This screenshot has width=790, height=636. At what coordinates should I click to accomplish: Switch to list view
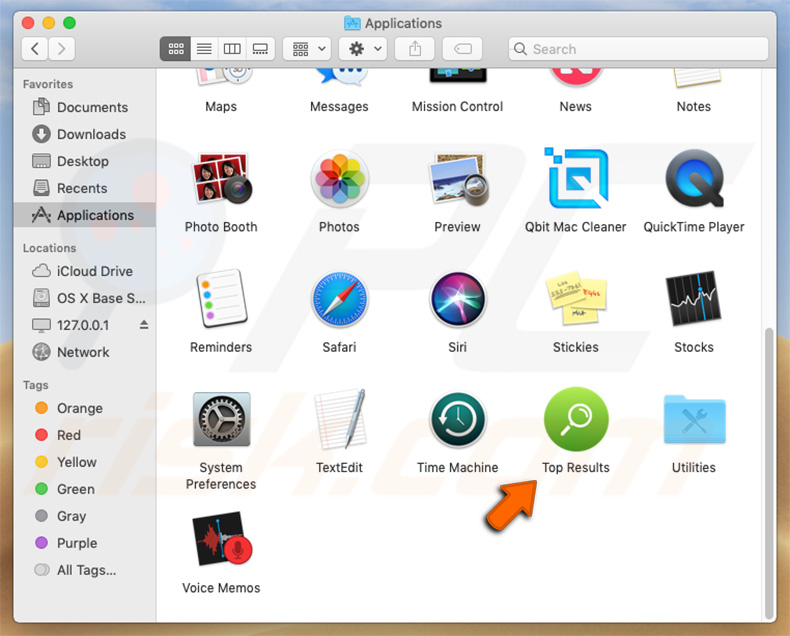click(x=204, y=49)
